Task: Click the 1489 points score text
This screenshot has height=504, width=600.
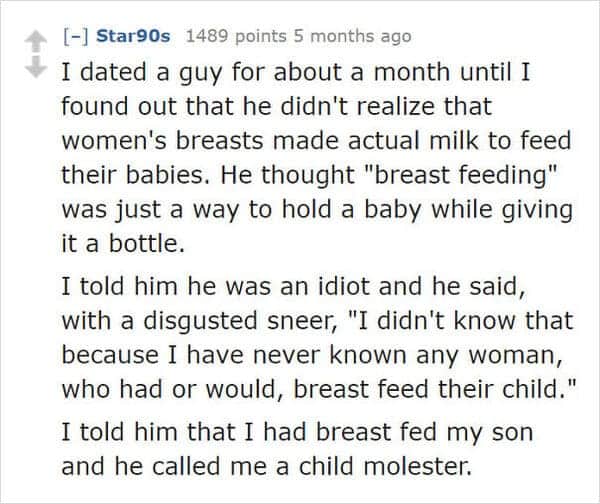Action: click(236, 36)
